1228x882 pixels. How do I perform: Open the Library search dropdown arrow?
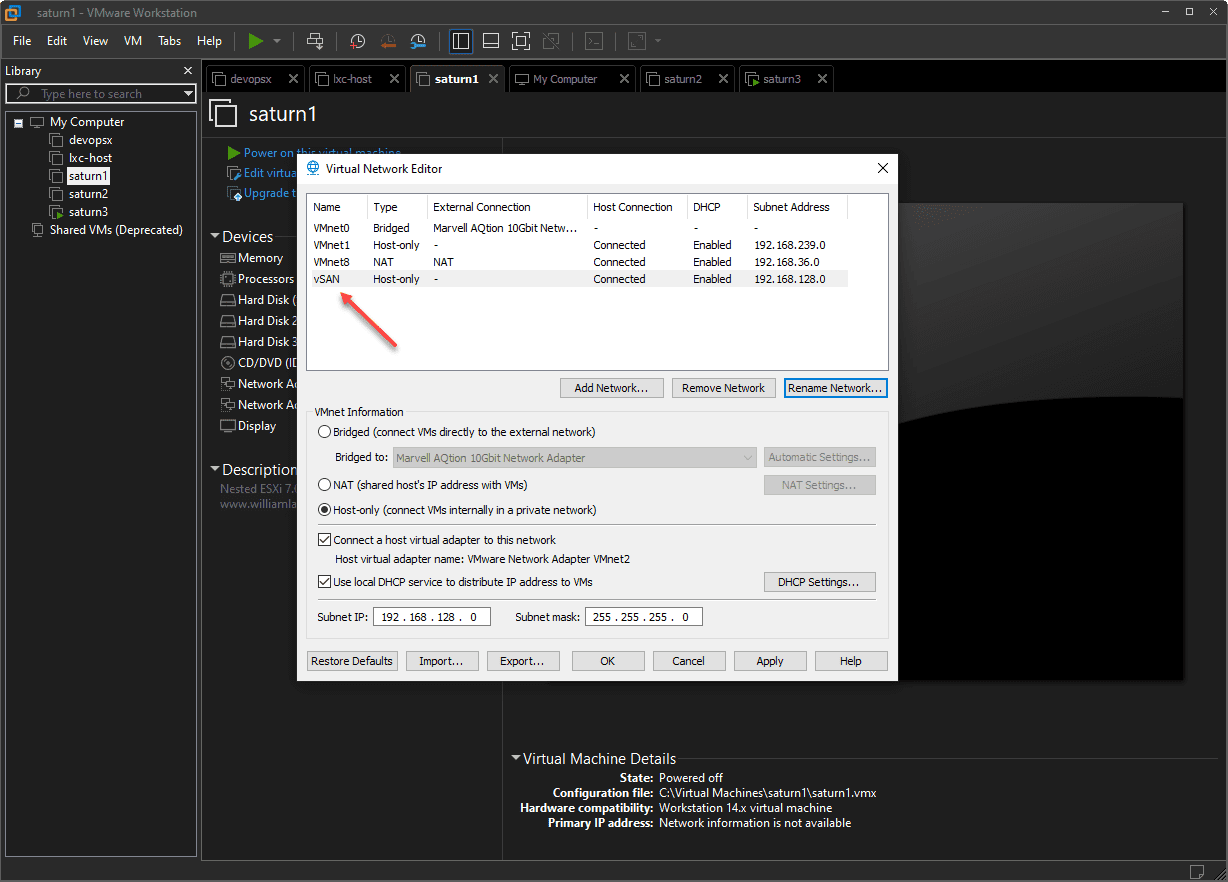pyautogui.click(x=188, y=94)
